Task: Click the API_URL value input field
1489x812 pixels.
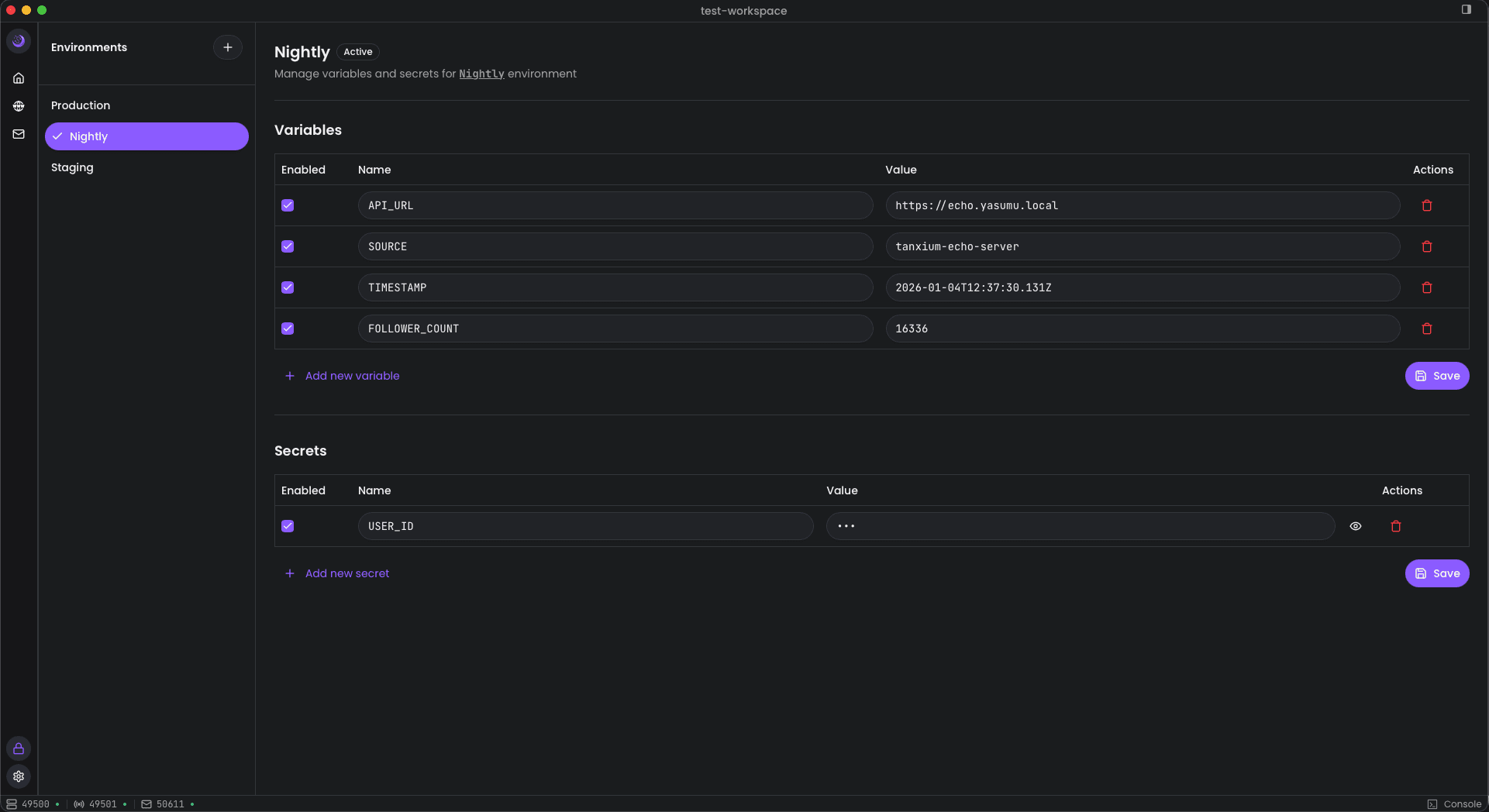Action: pyautogui.click(x=1142, y=205)
